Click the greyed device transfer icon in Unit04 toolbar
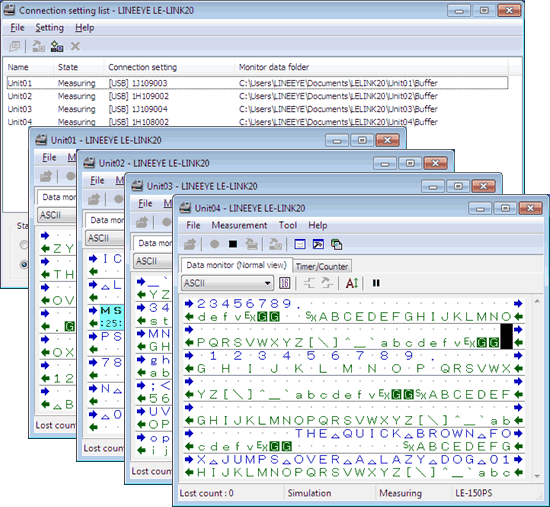Screen dimensions: 550x507 tap(276, 244)
